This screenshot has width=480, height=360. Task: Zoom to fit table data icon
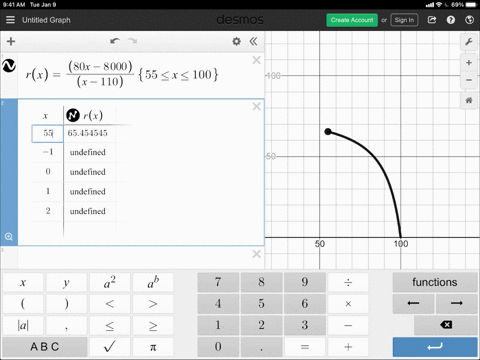pyautogui.click(x=9, y=237)
